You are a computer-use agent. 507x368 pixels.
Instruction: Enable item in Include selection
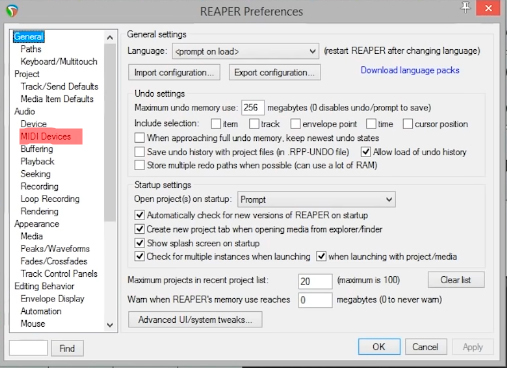click(216, 124)
